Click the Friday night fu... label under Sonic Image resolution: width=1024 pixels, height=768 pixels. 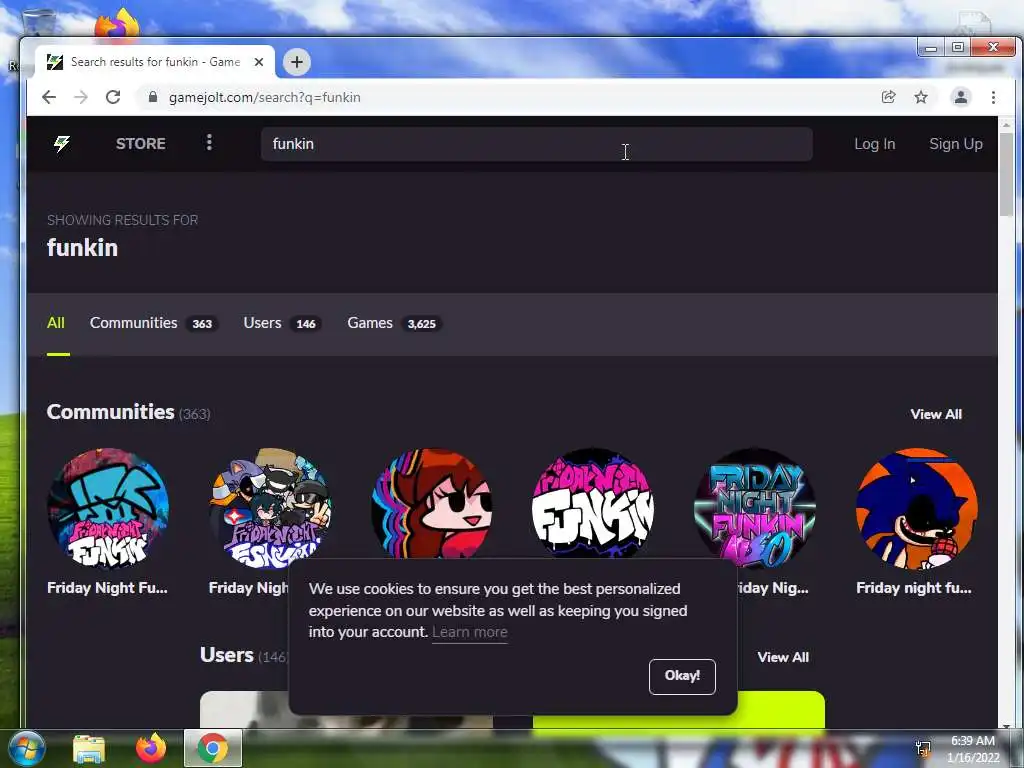[x=914, y=588]
